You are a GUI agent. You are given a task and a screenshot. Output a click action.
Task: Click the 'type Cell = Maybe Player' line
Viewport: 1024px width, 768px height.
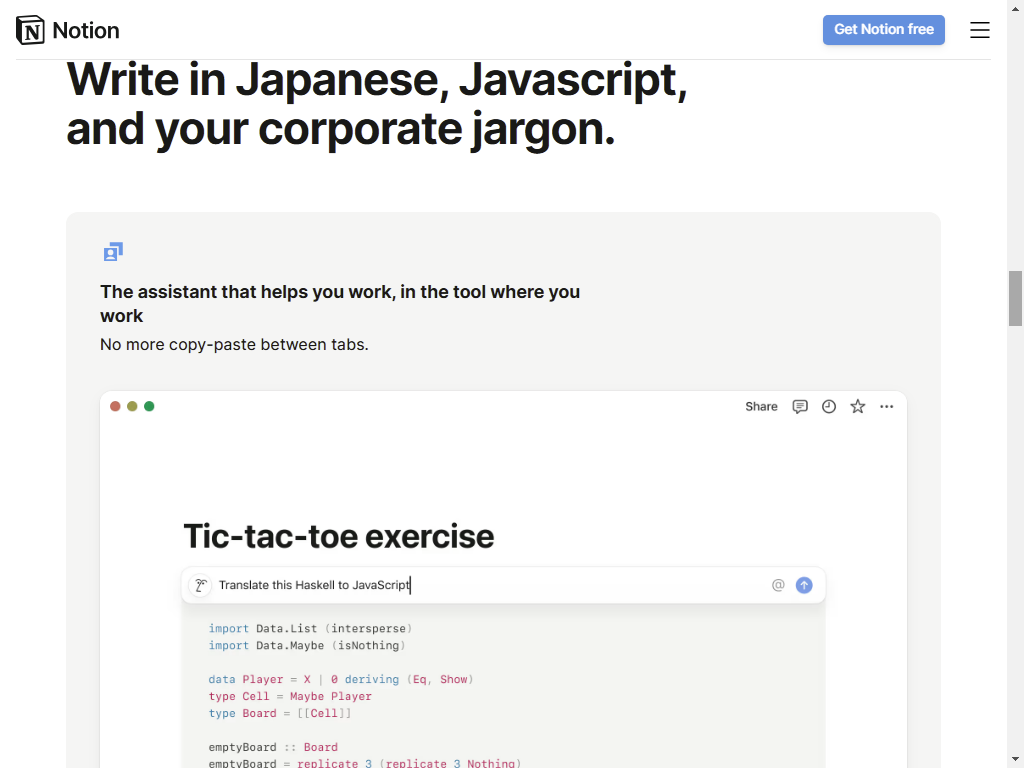coord(290,696)
